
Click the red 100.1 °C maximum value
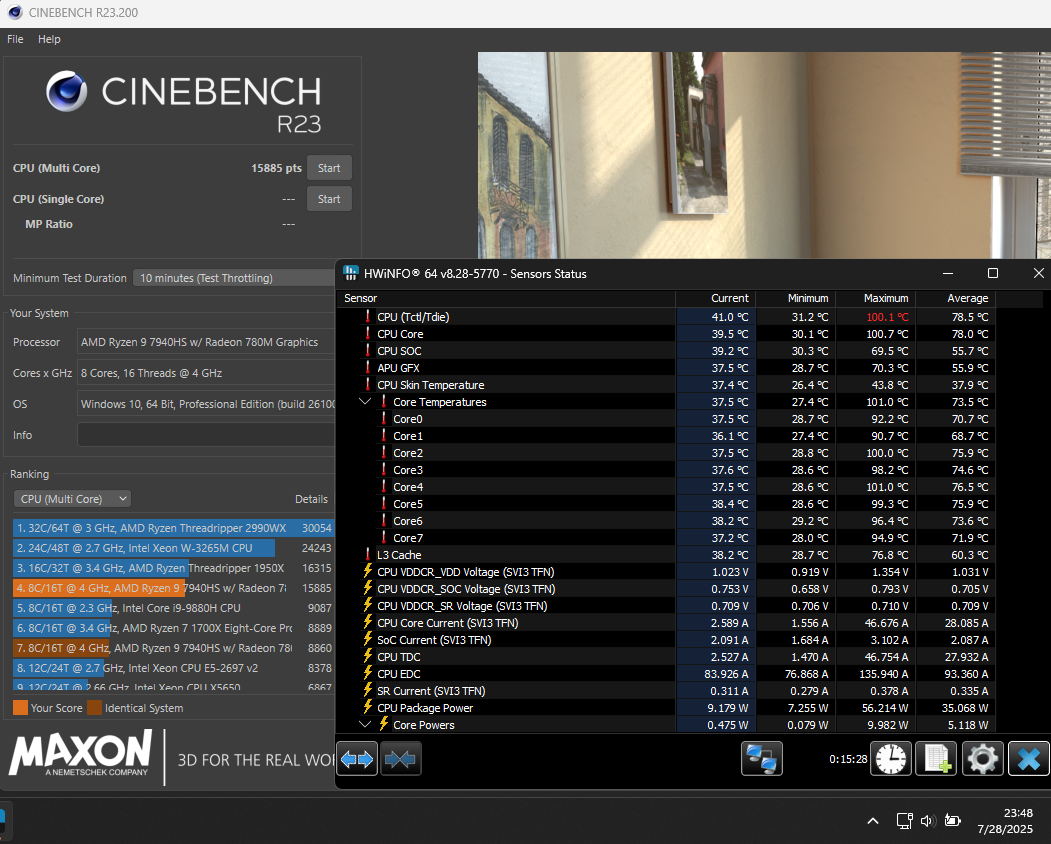(x=887, y=316)
